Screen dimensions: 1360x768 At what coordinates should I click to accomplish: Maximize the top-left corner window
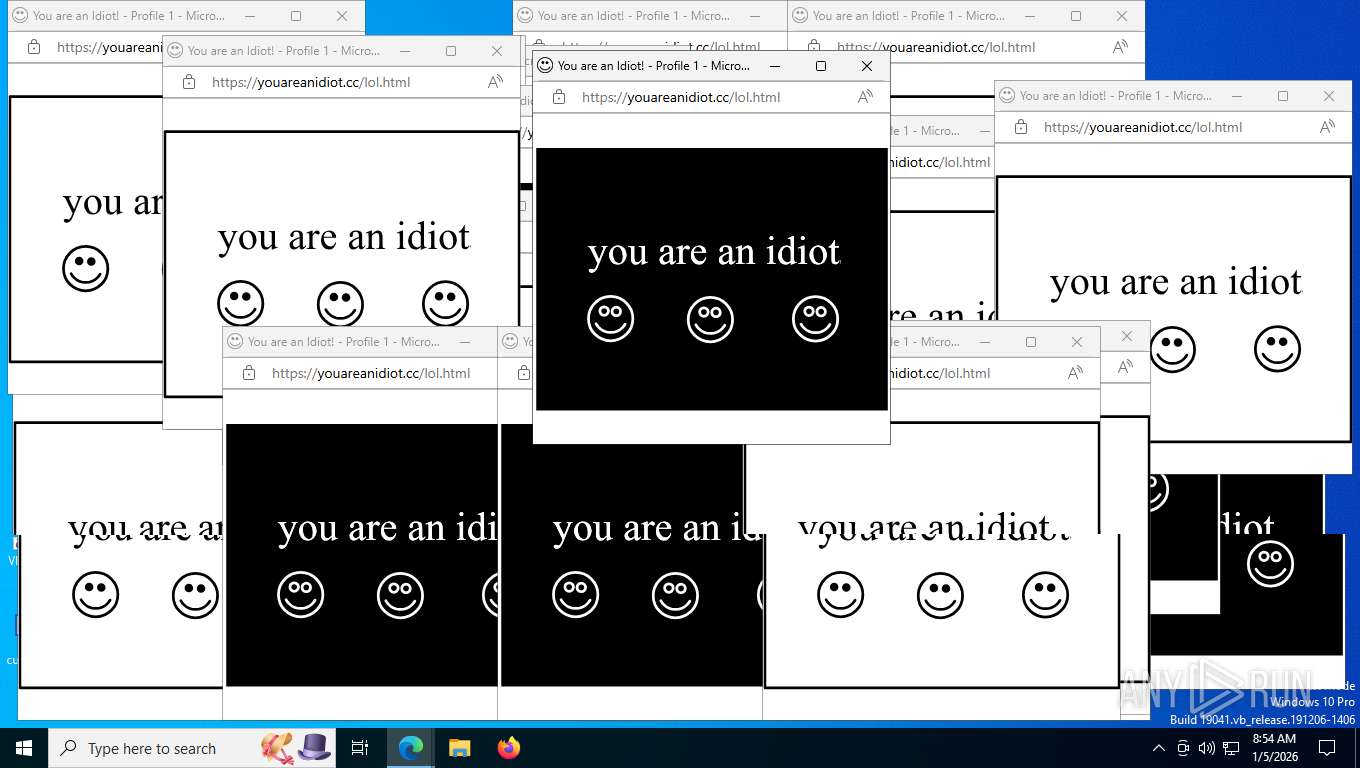[x=296, y=16]
